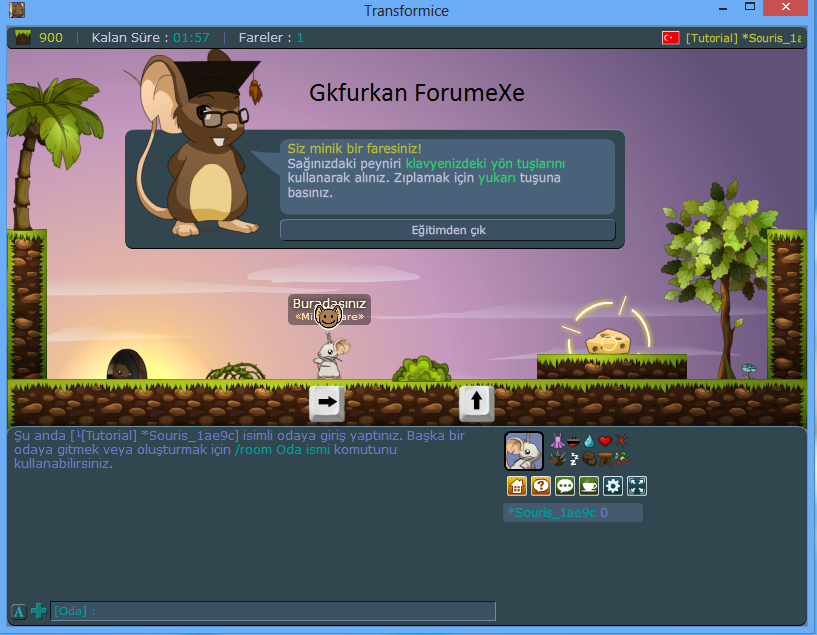Click the ground tile icon beside 900
Image resolution: width=817 pixels, height=635 pixels.
(23, 38)
